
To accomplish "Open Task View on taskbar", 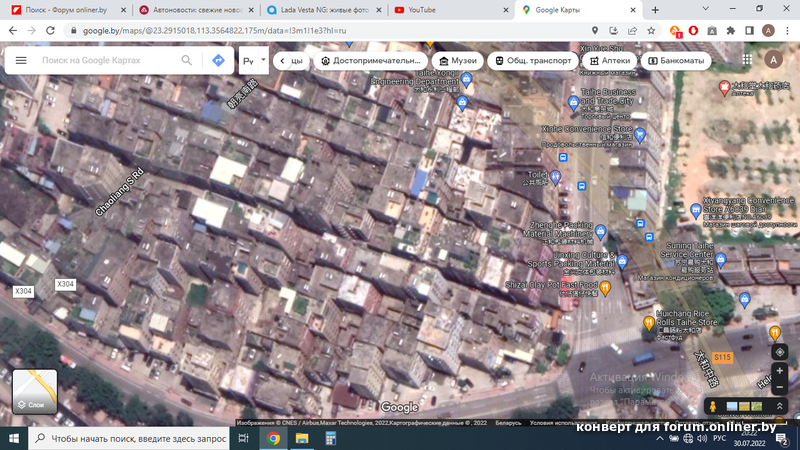I will 243,438.
